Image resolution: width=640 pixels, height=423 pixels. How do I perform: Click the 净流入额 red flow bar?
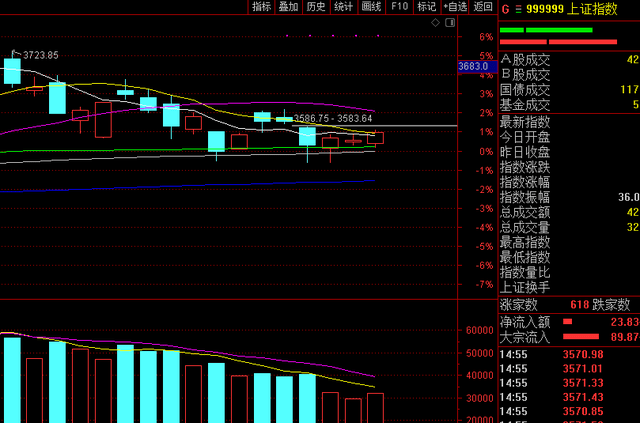pos(568,321)
